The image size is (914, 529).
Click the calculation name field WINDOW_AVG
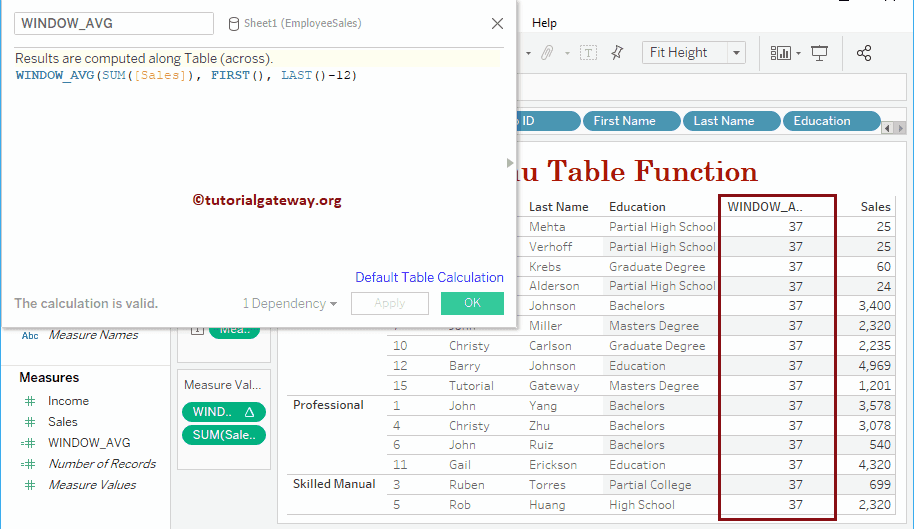pos(114,23)
